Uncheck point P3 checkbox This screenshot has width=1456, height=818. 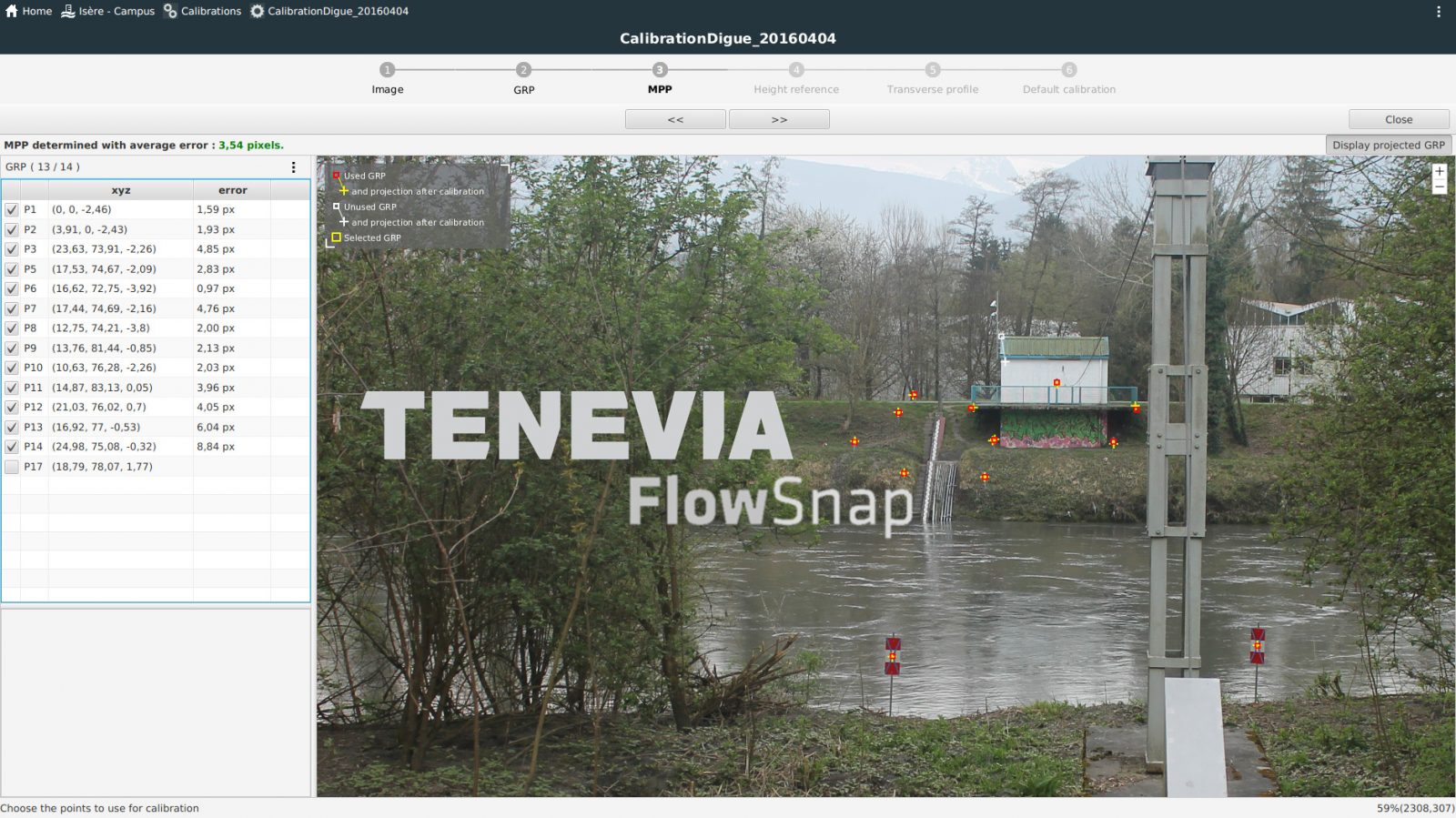click(12, 249)
